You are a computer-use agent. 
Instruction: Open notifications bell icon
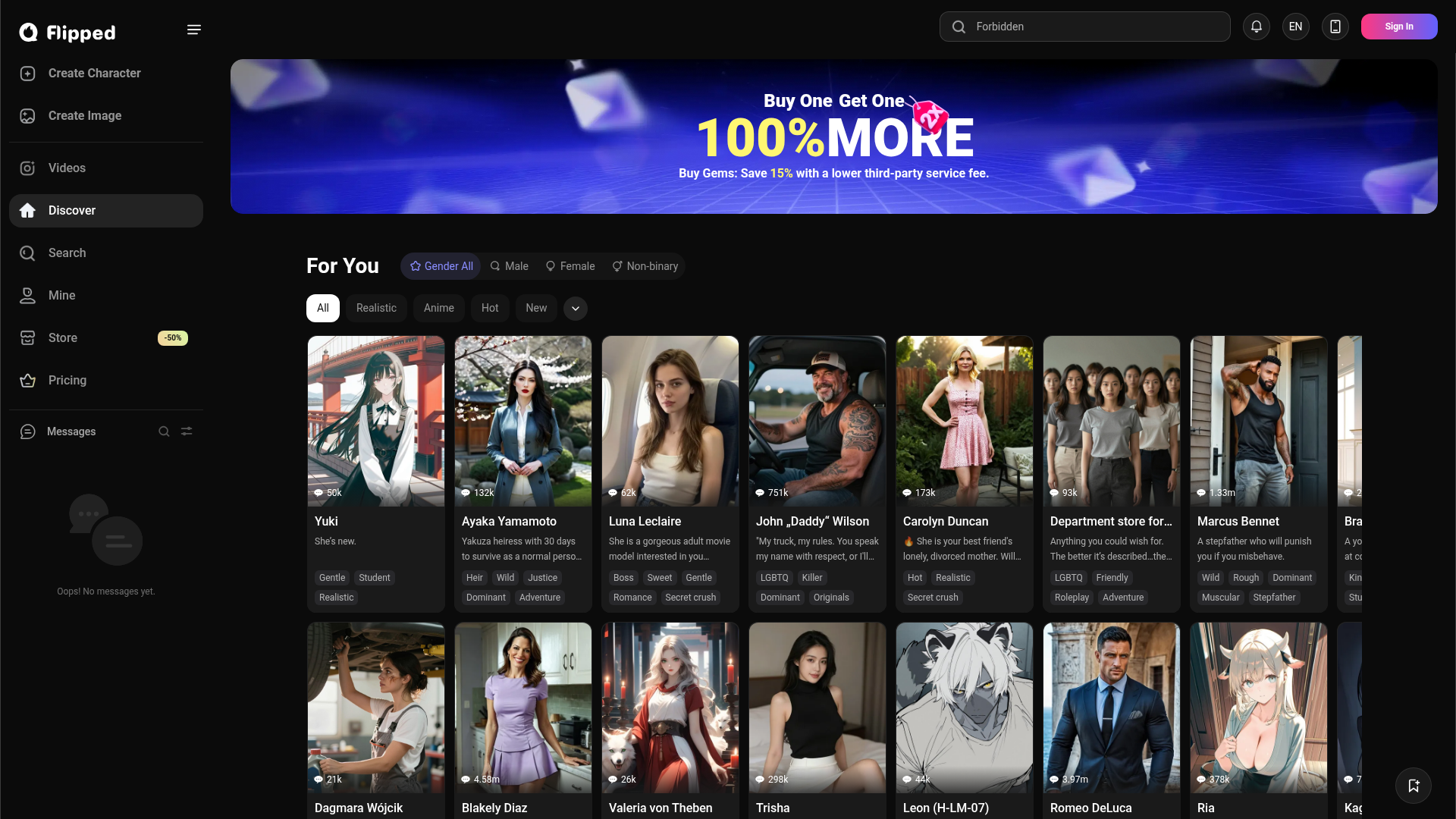[1257, 27]
